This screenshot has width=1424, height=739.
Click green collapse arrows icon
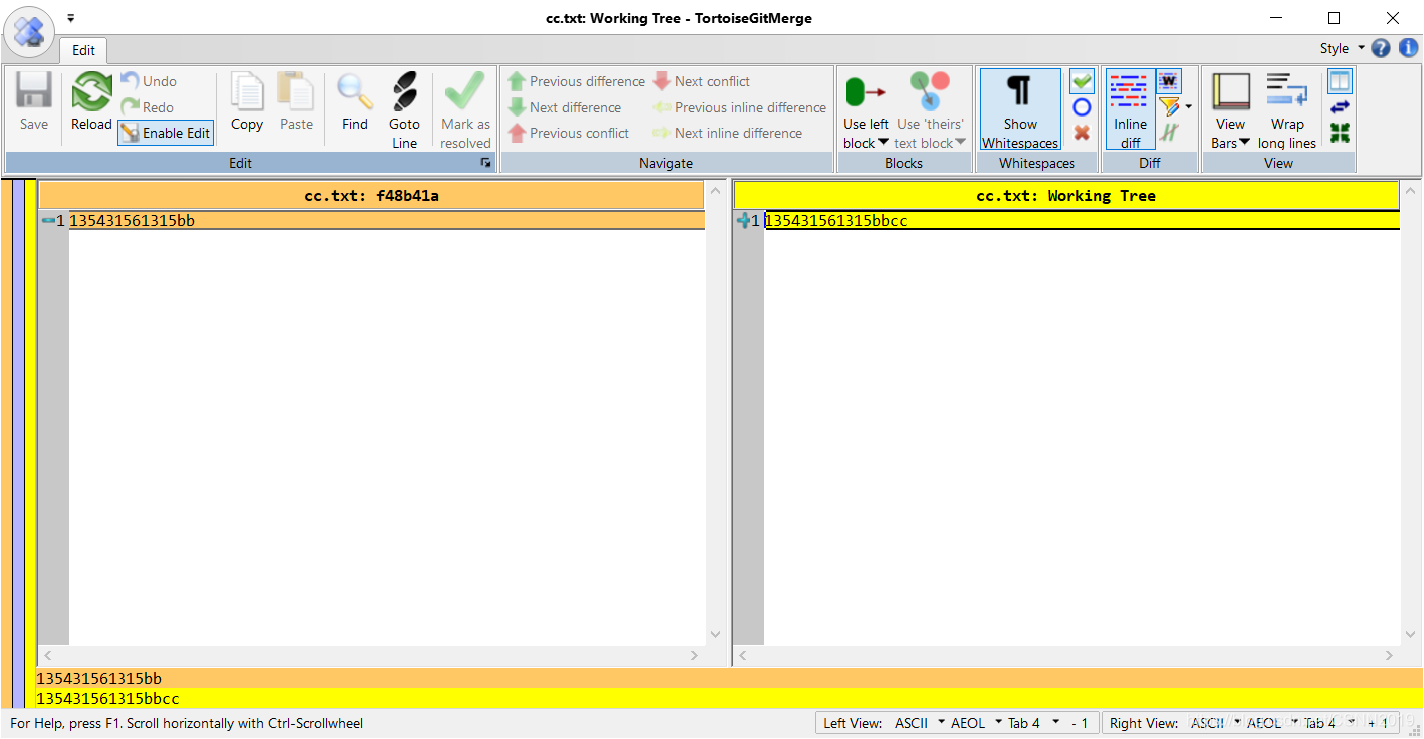(1340, 133)
